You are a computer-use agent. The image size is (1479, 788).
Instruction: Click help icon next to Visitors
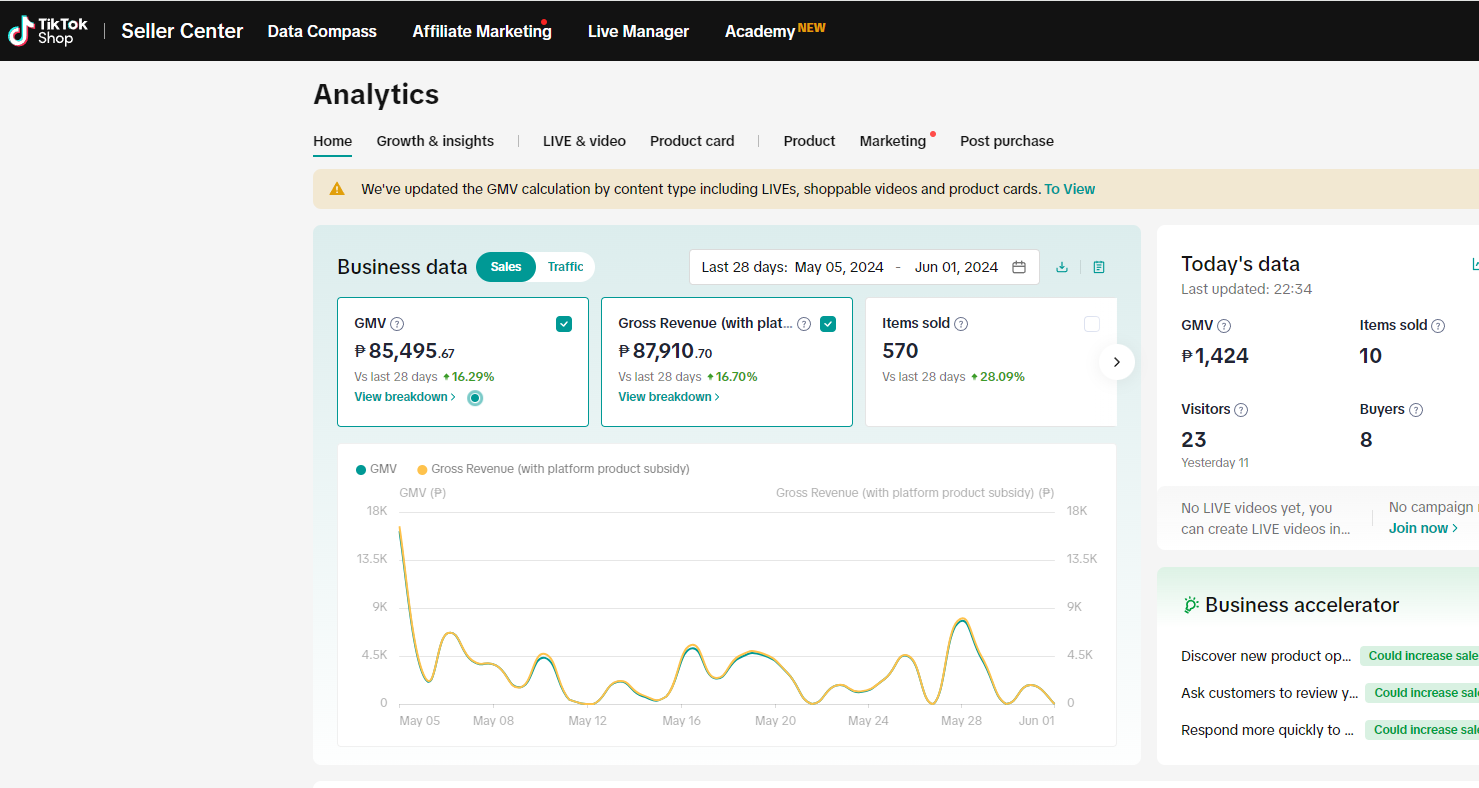click(x=1241, y=410)
